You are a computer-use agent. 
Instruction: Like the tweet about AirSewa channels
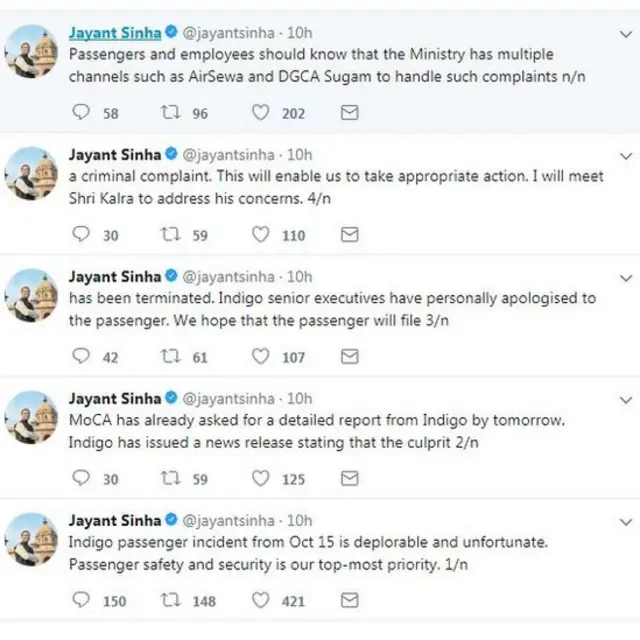click(260, 113)
